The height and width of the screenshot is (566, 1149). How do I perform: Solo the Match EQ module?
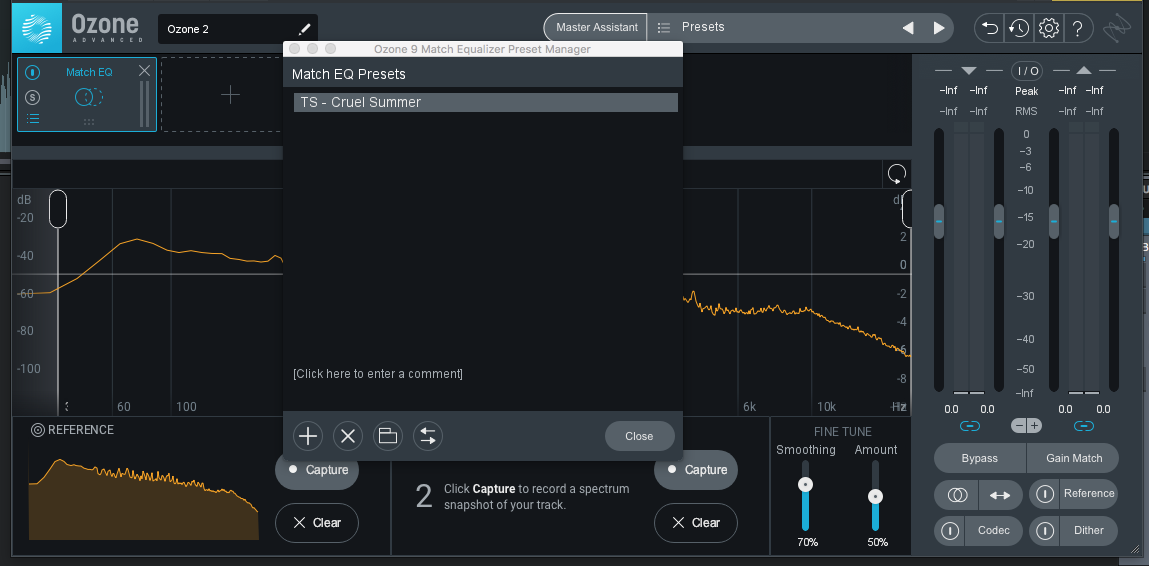coord(32,97)
